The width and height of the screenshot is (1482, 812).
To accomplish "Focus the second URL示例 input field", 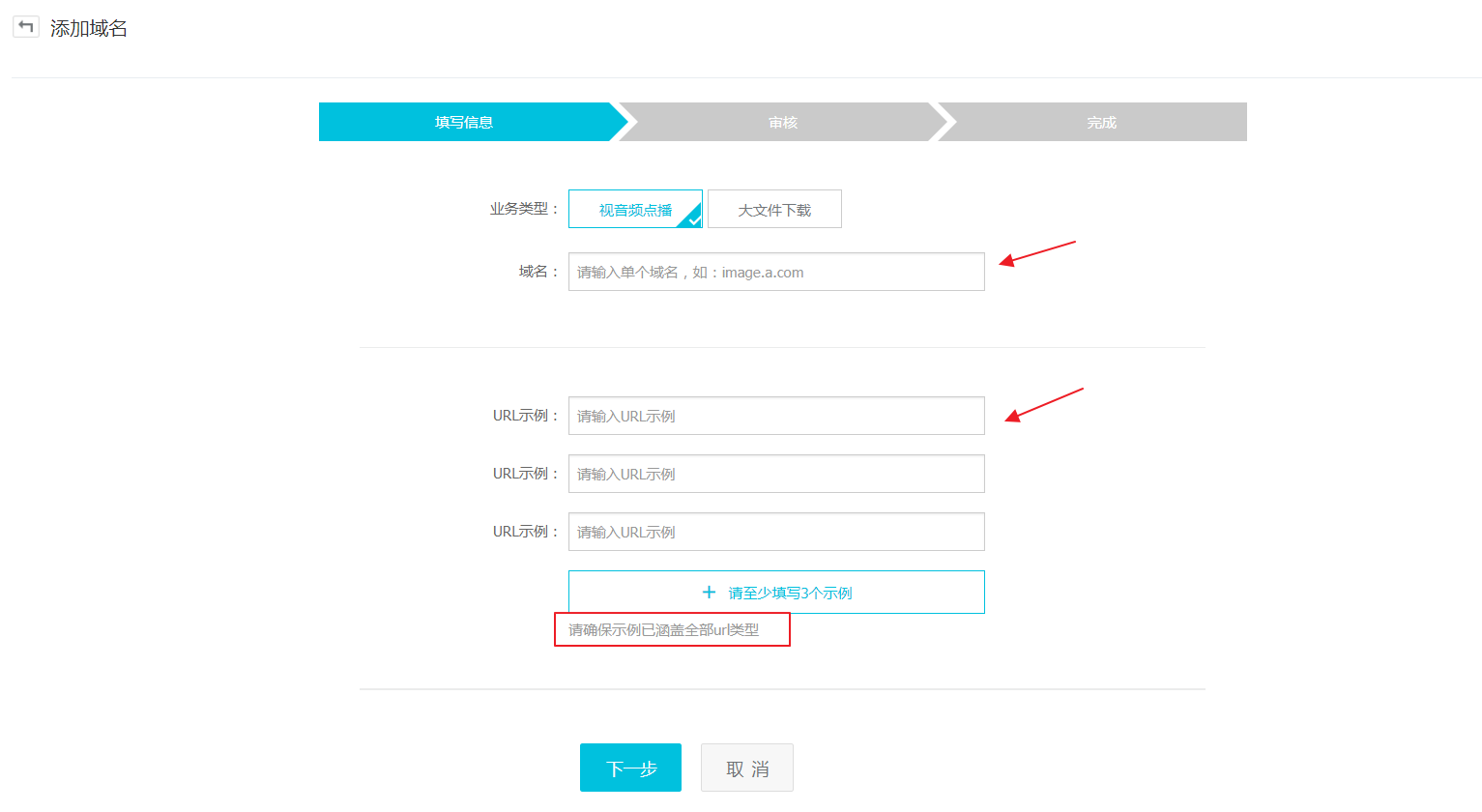I will pos(776,475).
